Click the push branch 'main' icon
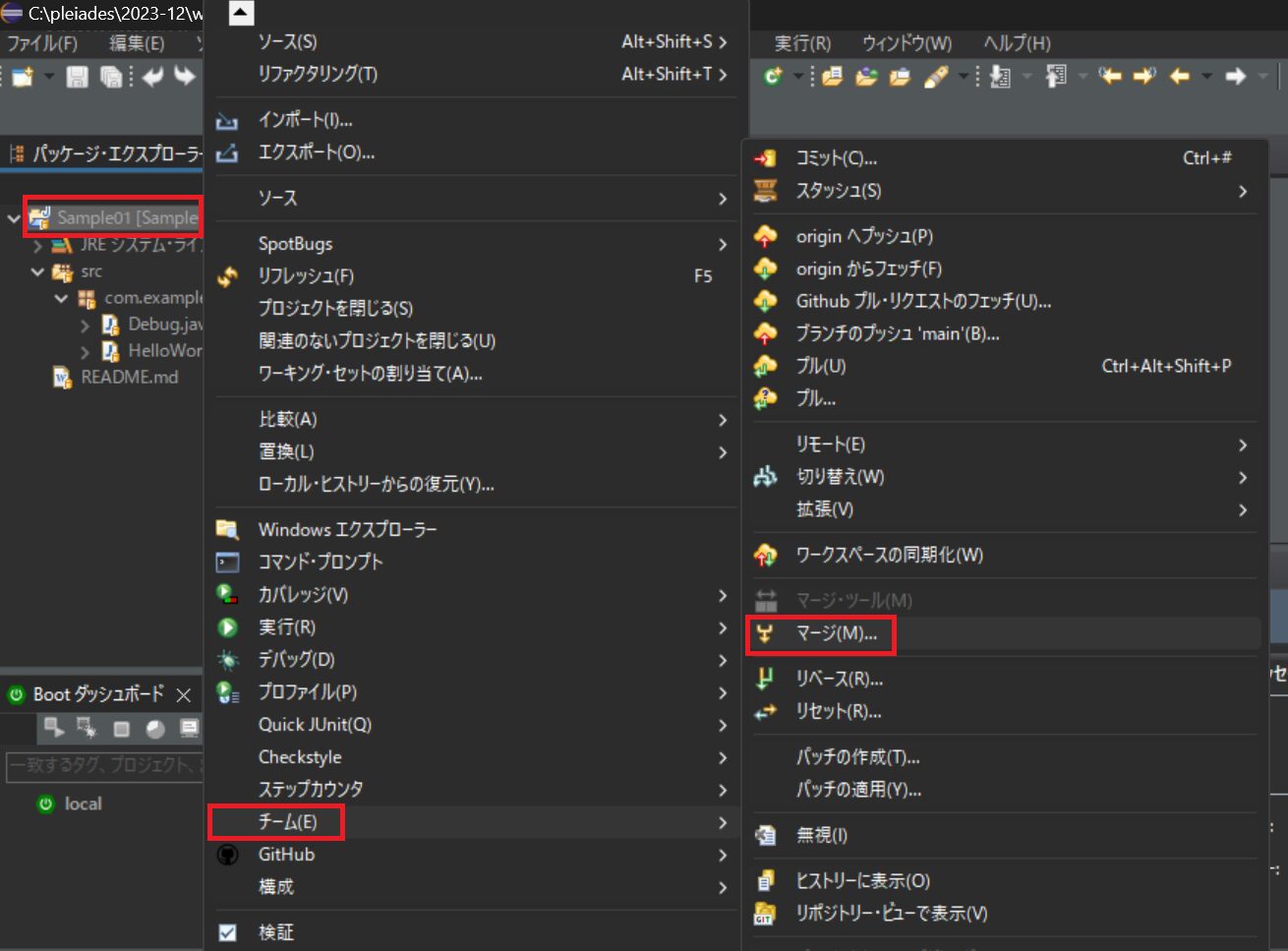The width and height of the screenshot is (1288, 951). coord(765,333)
